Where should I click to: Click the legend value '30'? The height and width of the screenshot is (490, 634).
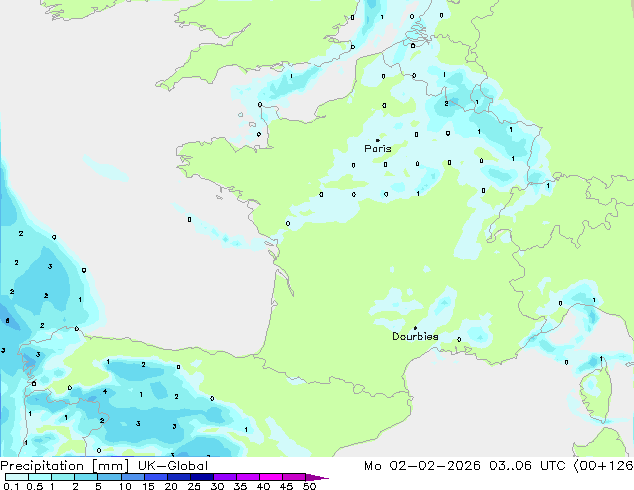tap(217, 486)
